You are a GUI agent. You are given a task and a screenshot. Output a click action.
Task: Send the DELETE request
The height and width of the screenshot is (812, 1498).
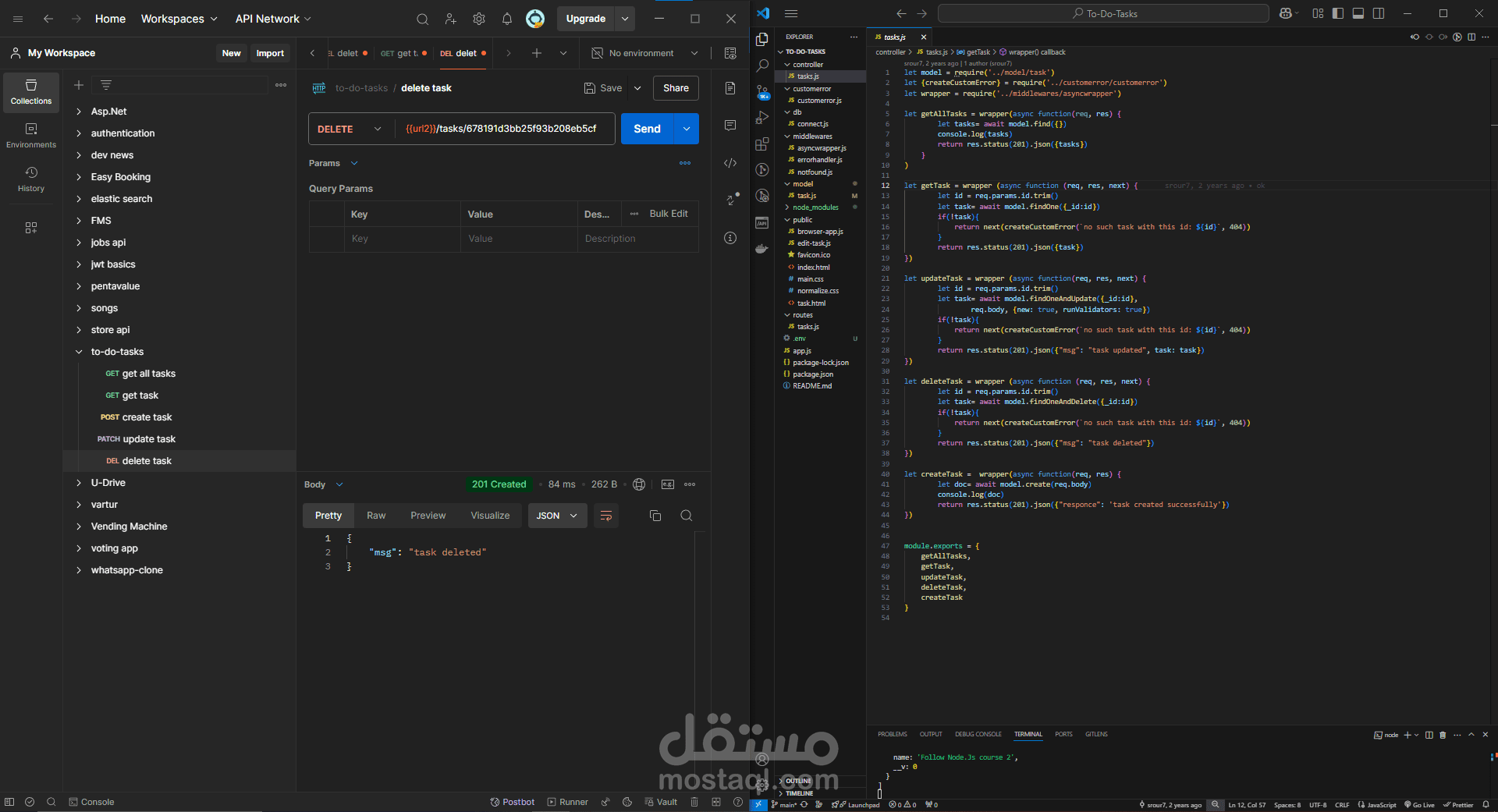(x=647, y=129)
